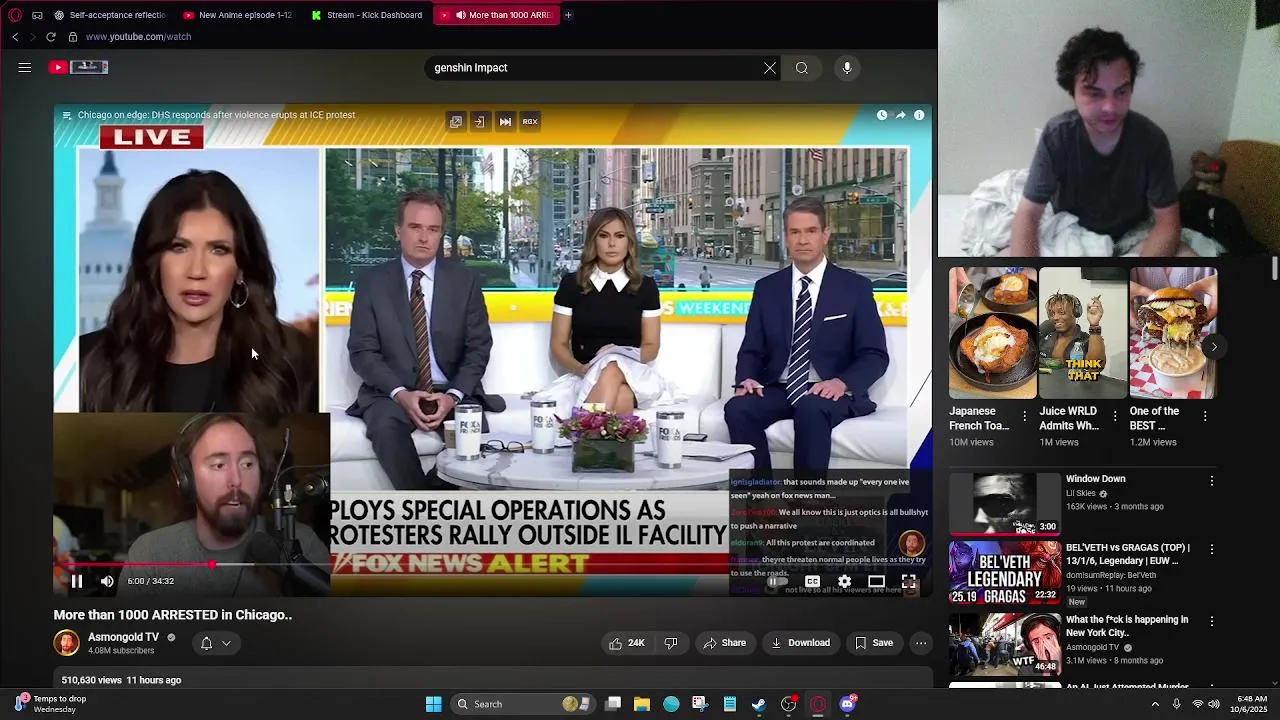Open options menu for BEL'VETH vs GRAGAS
This screenshot has width=1280, height=720.
click(1212, 549)
